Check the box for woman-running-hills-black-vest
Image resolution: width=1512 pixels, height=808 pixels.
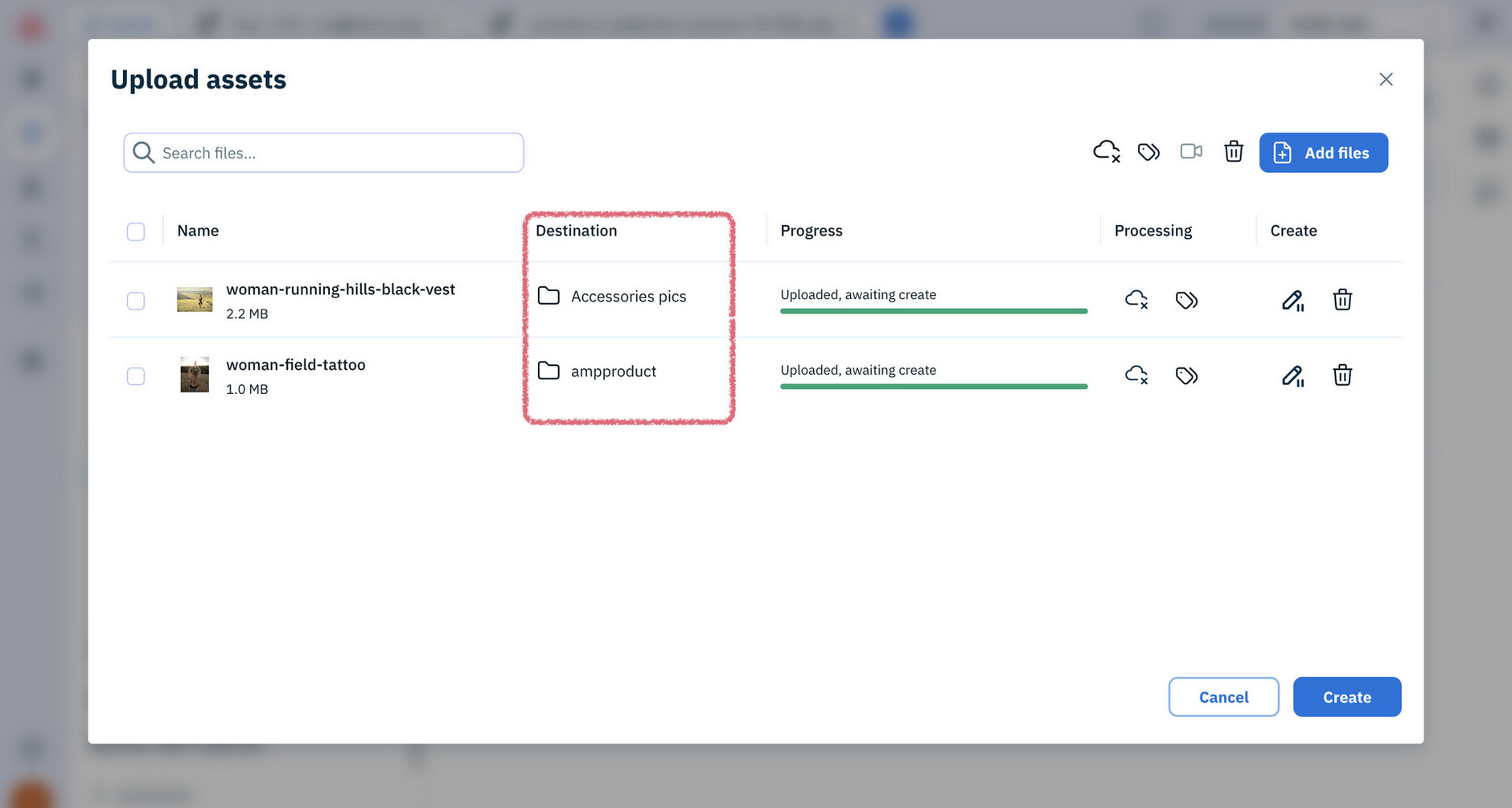[x=136, y=301]
